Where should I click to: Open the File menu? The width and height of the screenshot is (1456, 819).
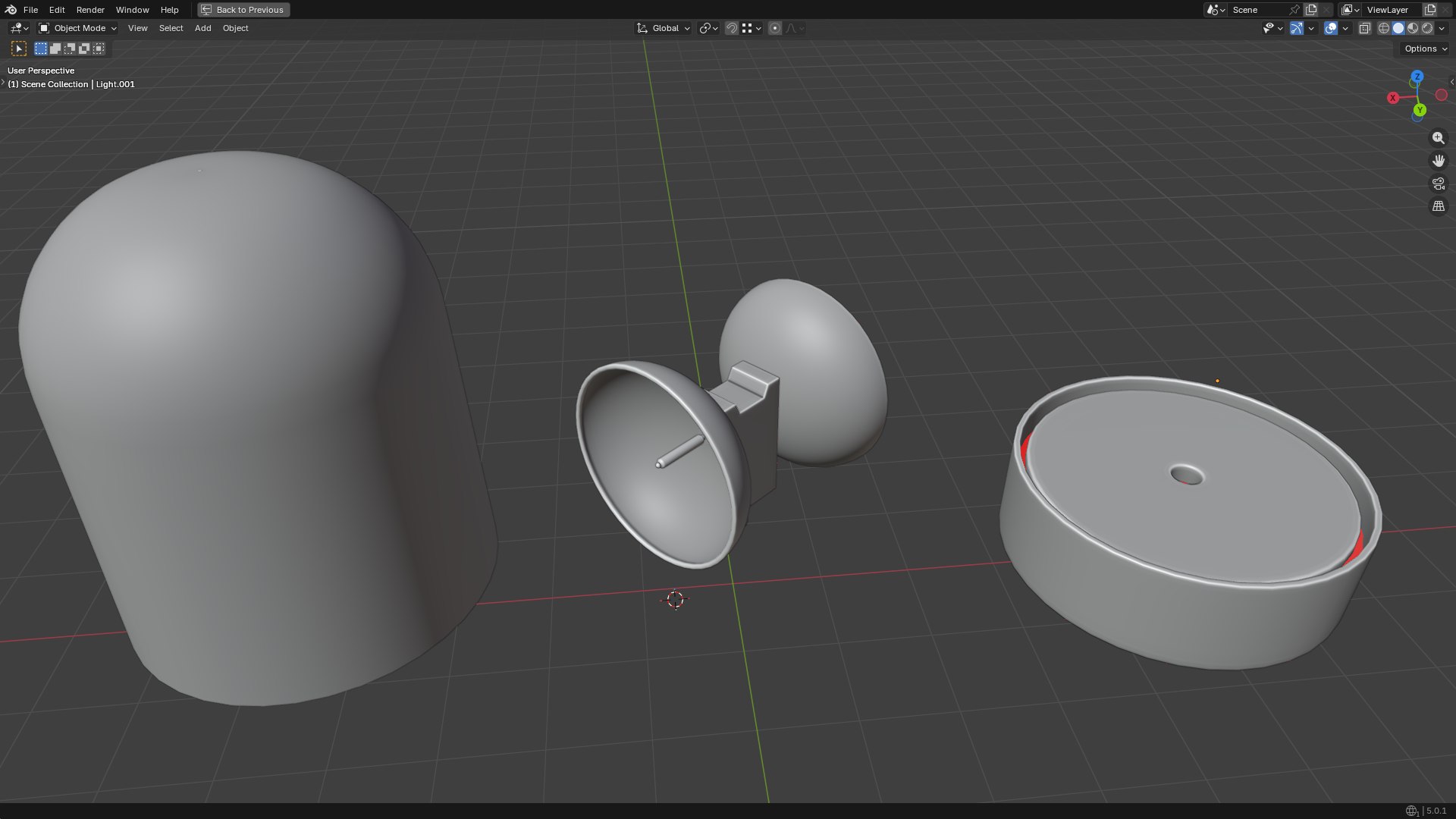[30, 10]
